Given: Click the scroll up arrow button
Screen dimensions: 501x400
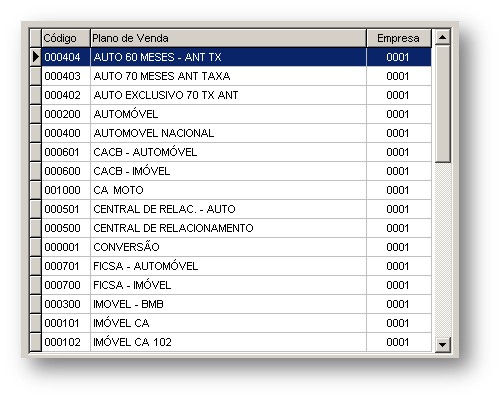Looking at the screenshot, I should click(443, 37).
